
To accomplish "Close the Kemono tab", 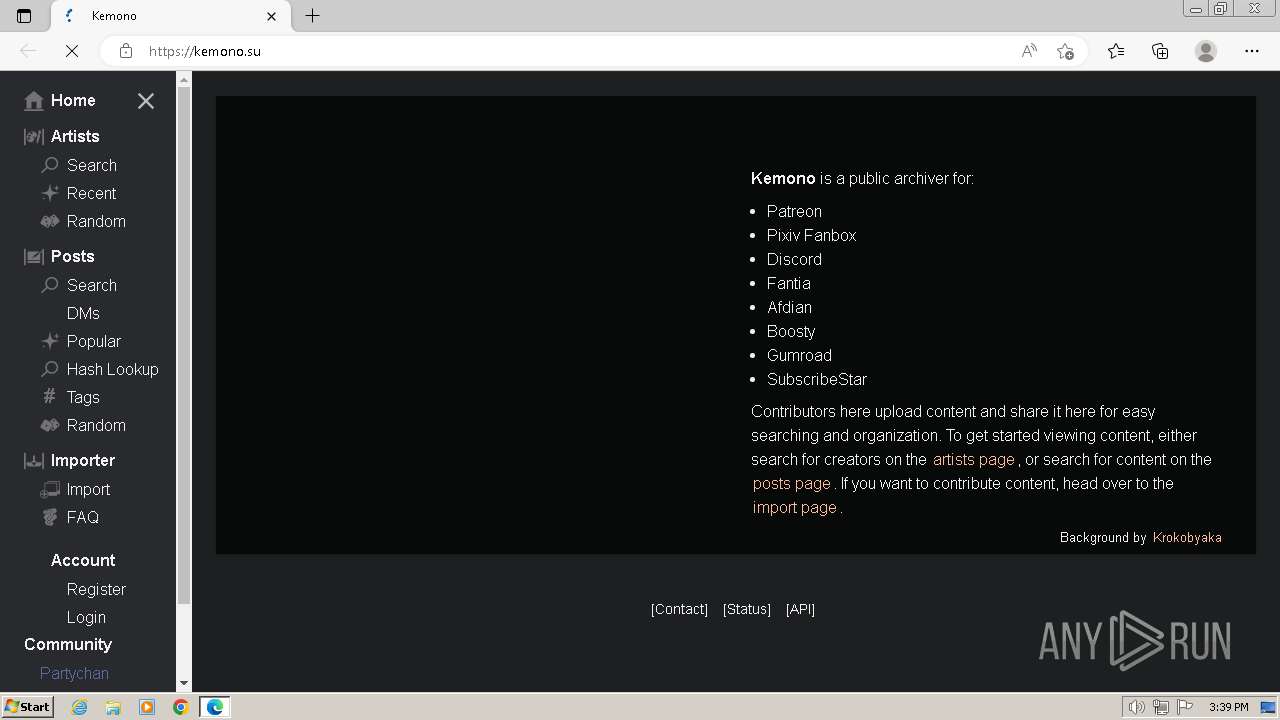I will point(272,16).
